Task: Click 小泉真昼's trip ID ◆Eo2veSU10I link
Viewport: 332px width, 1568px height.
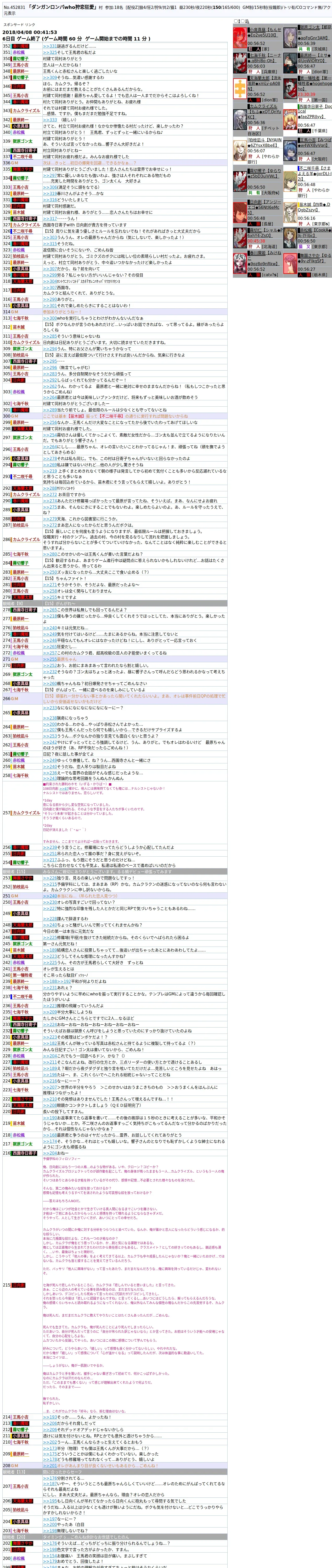Action: (263, 35)
